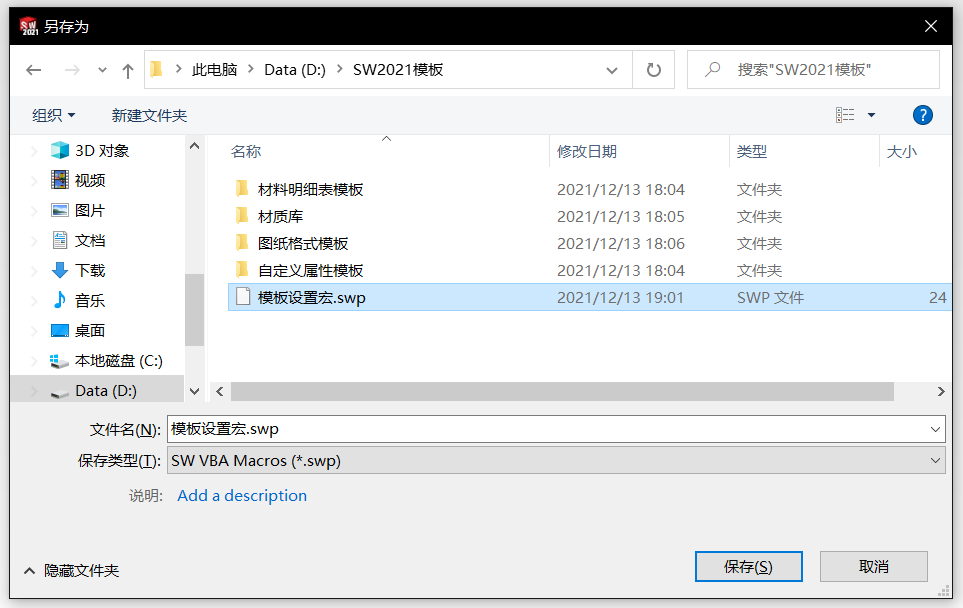This screenshot has width=963, height=608.
Task: Expand the Data (D:) tree node
Action: click(x=34, y=391)
